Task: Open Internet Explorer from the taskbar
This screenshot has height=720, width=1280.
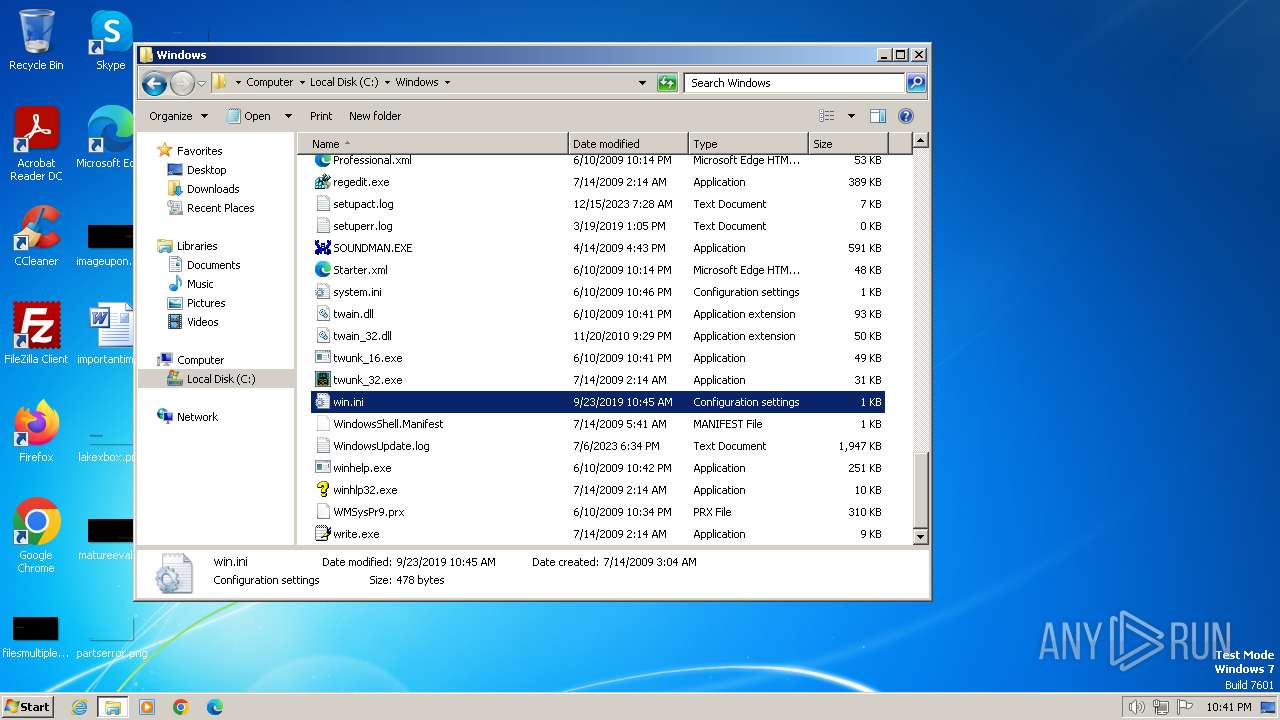Action: 79,707
